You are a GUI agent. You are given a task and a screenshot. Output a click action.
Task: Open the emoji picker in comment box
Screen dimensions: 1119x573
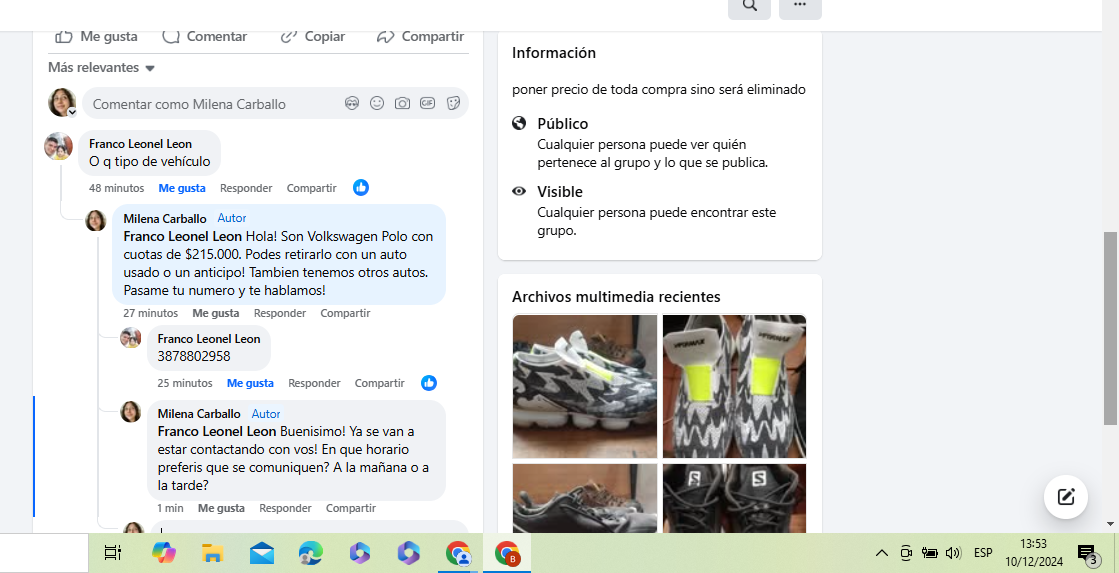377,103
